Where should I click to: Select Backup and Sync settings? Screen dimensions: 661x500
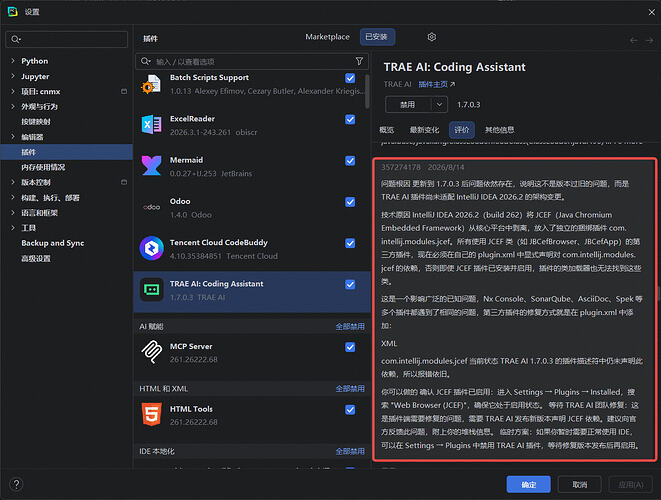[53, 243]
